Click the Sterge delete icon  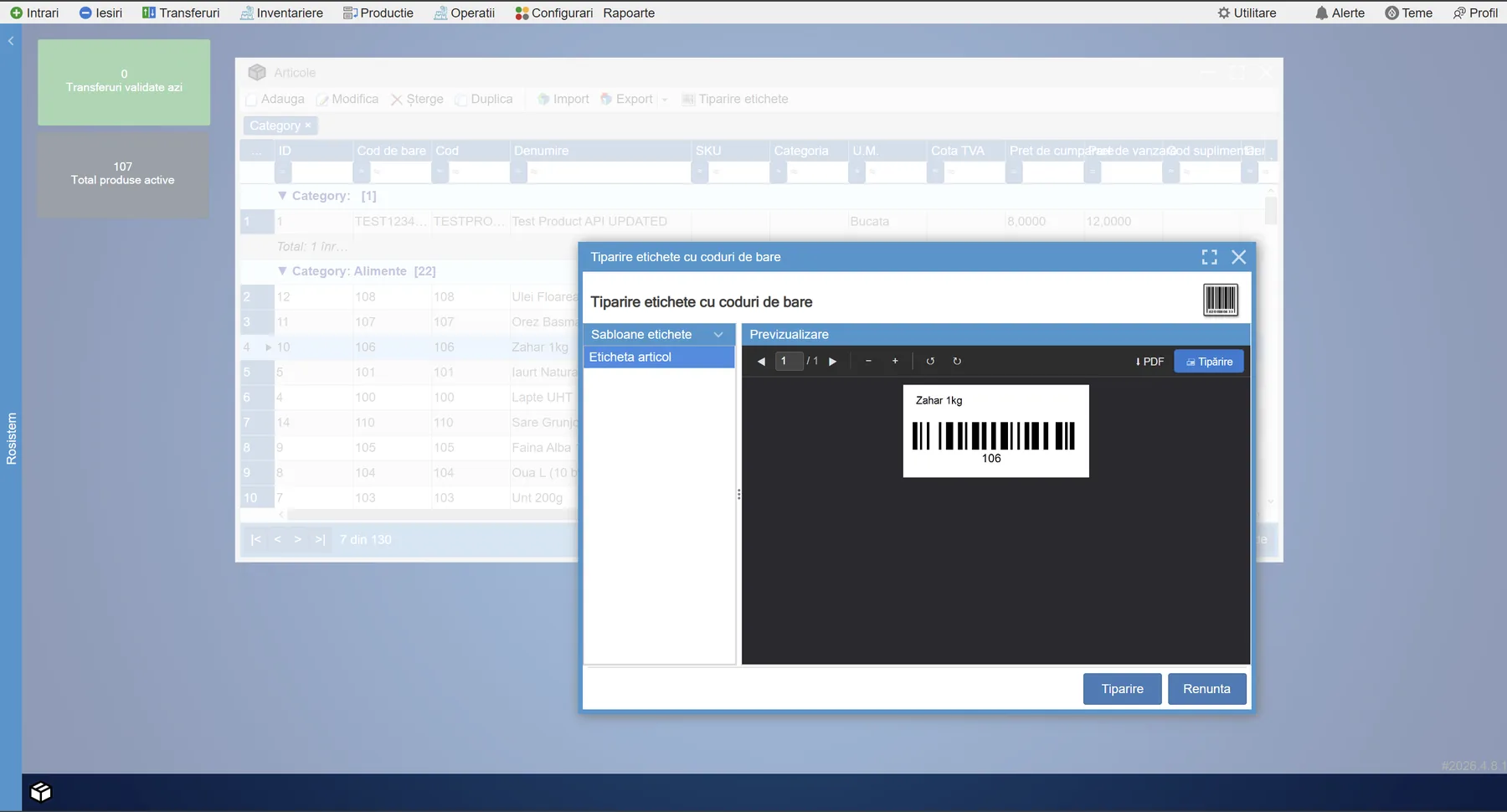point(397,99)
